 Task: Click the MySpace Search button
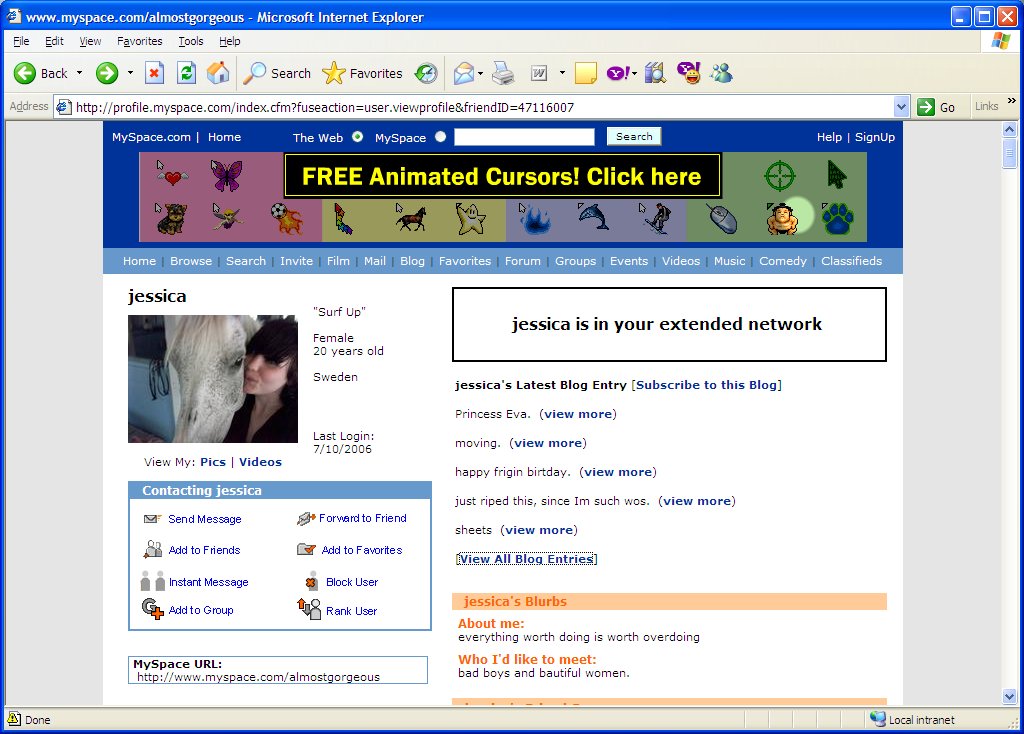[x=633, y=136]
